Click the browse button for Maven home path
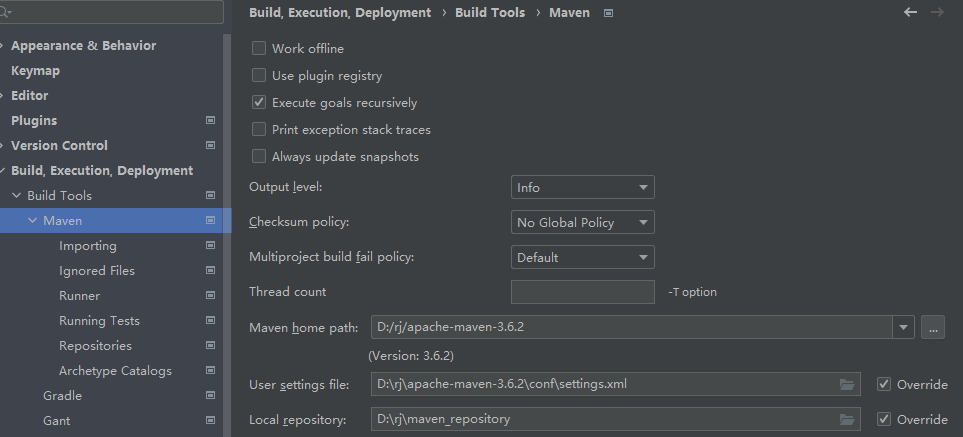The width and height of the screenshot is (963, 437). (933, 327)
